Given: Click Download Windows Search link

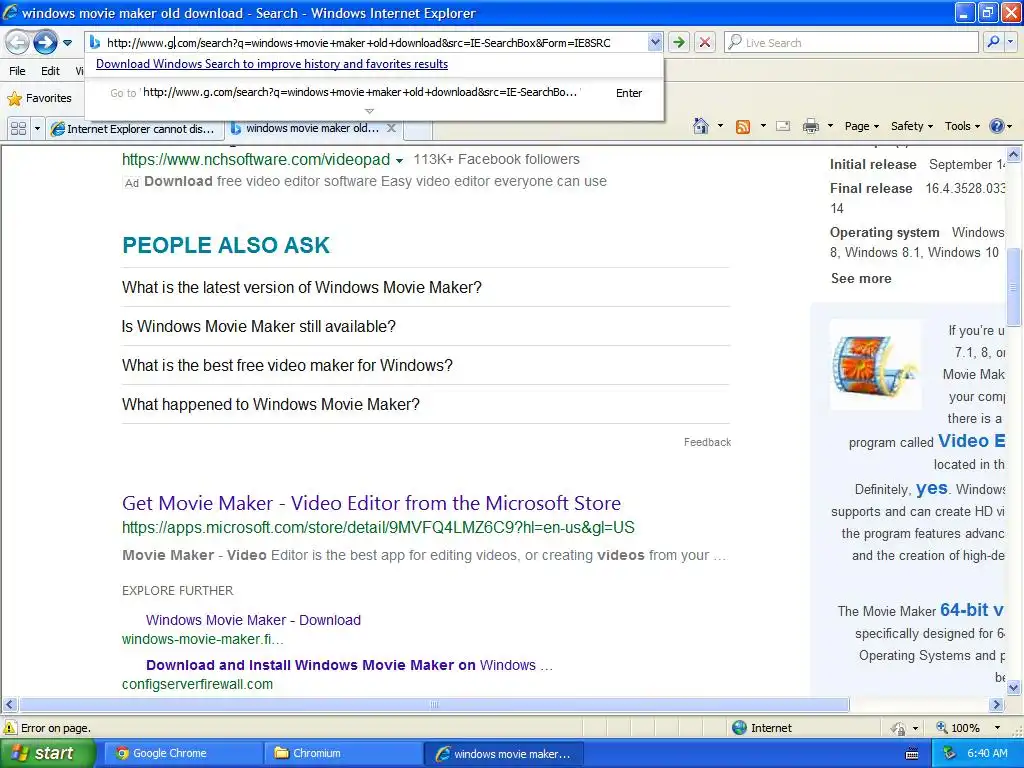Looking at the screenshot, I should pos(272,64).
